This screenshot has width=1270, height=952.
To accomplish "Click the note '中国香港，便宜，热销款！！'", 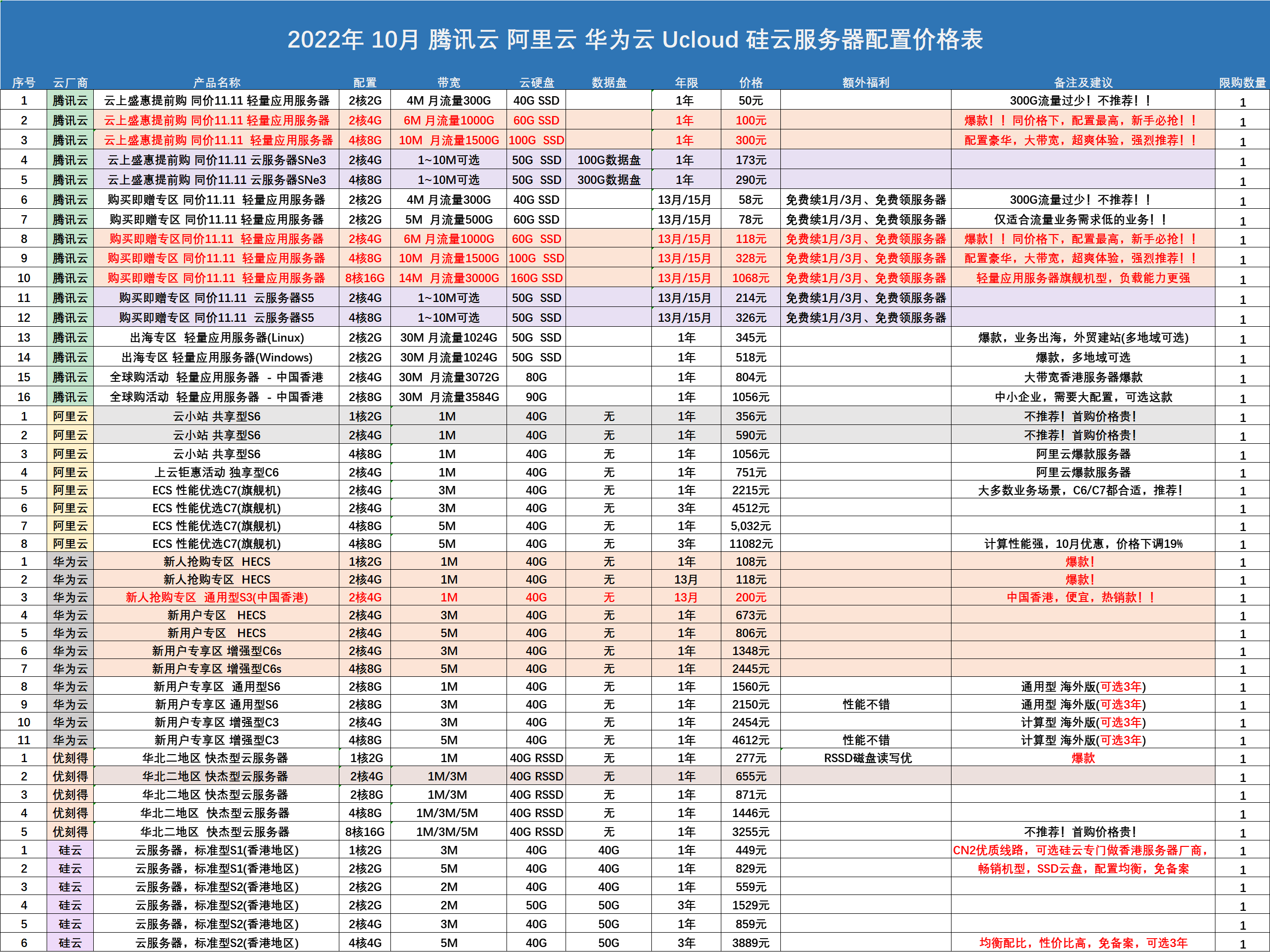I will coord(1083,597).
